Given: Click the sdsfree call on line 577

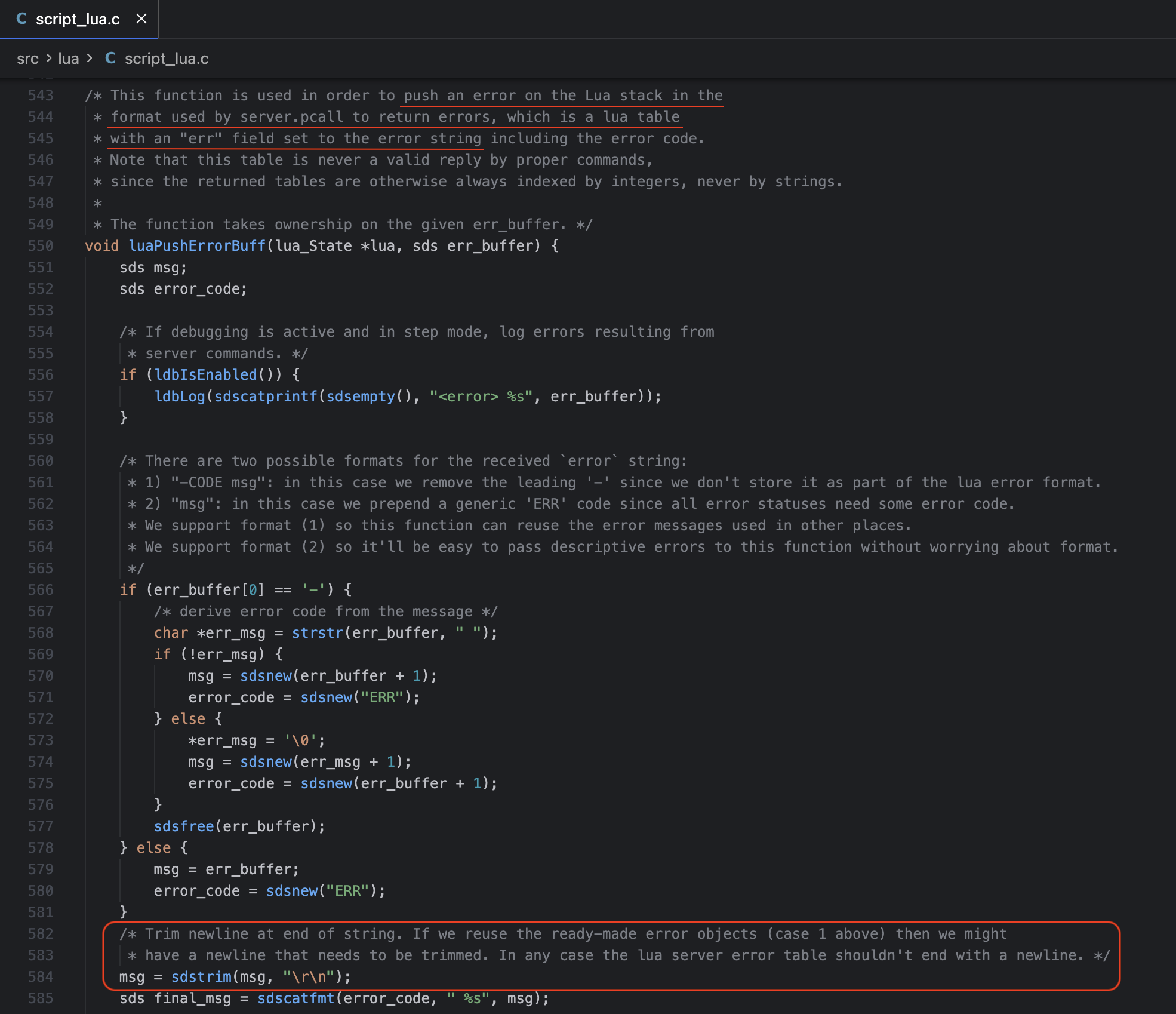Looking at the screenshot, I should (x=184, y=826).
